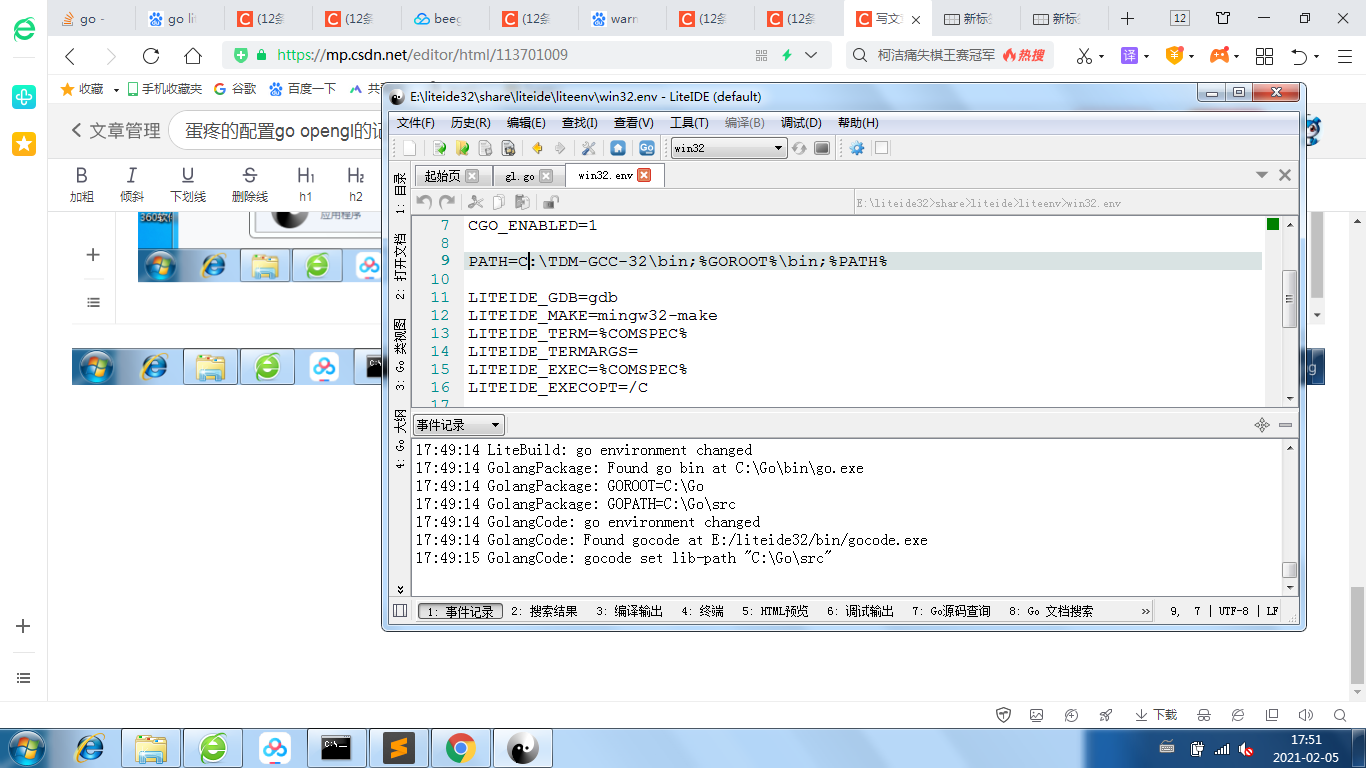Go forward with the gray right arrow
1366x768 pixels.
560,148
